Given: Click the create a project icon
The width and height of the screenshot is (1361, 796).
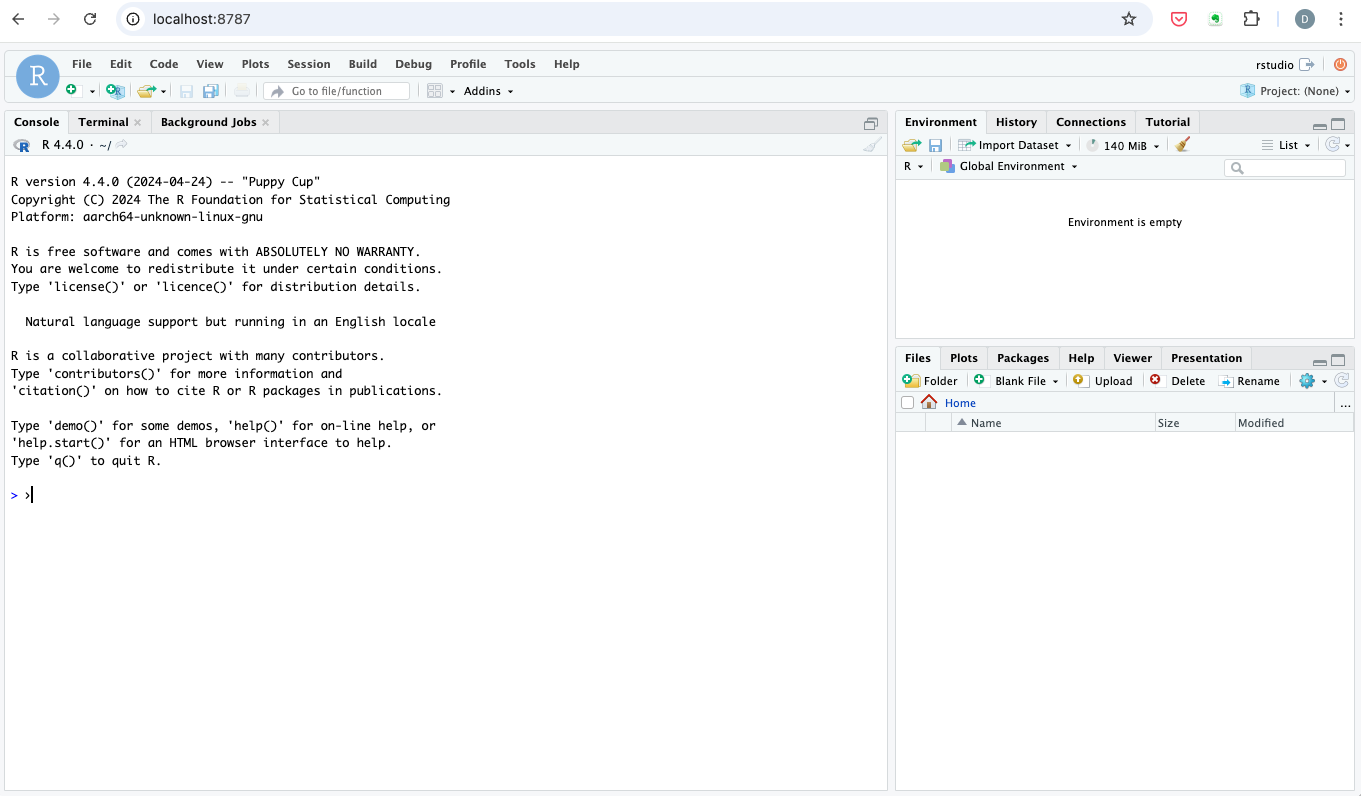Looking at the screenshot, I should [x=115, y=91].
